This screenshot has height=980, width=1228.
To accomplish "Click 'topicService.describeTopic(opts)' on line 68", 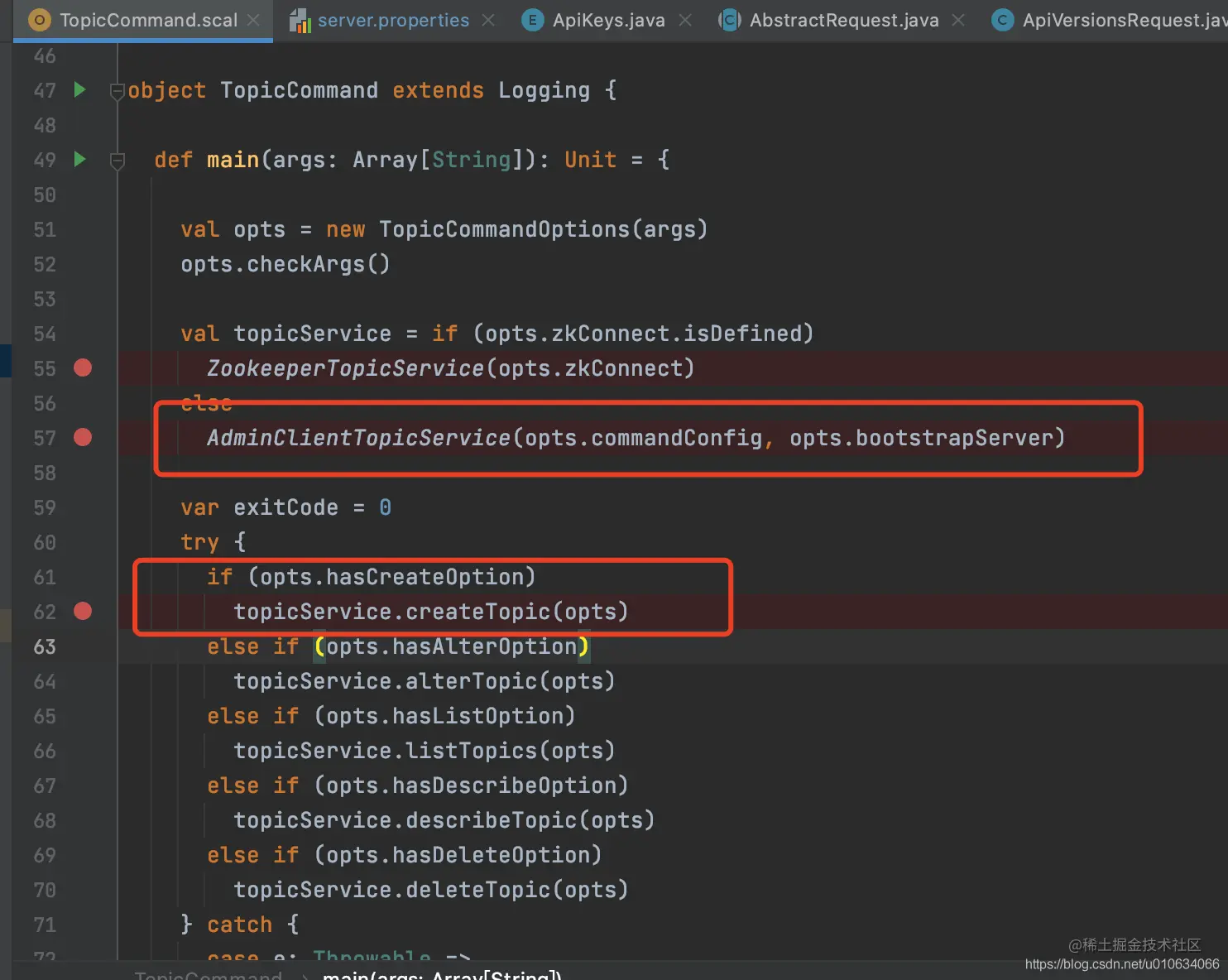I will coord(444,820).
